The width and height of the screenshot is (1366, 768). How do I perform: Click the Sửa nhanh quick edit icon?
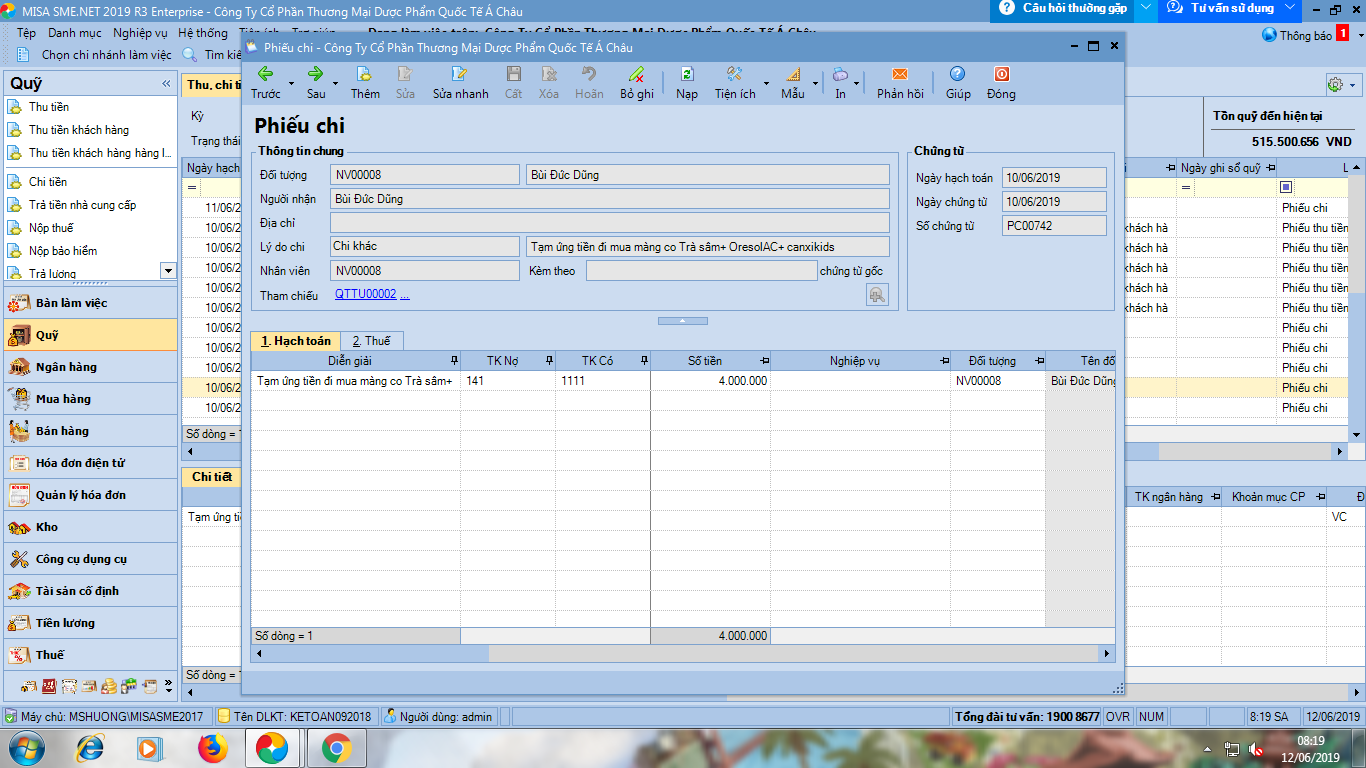coord(460,74)
